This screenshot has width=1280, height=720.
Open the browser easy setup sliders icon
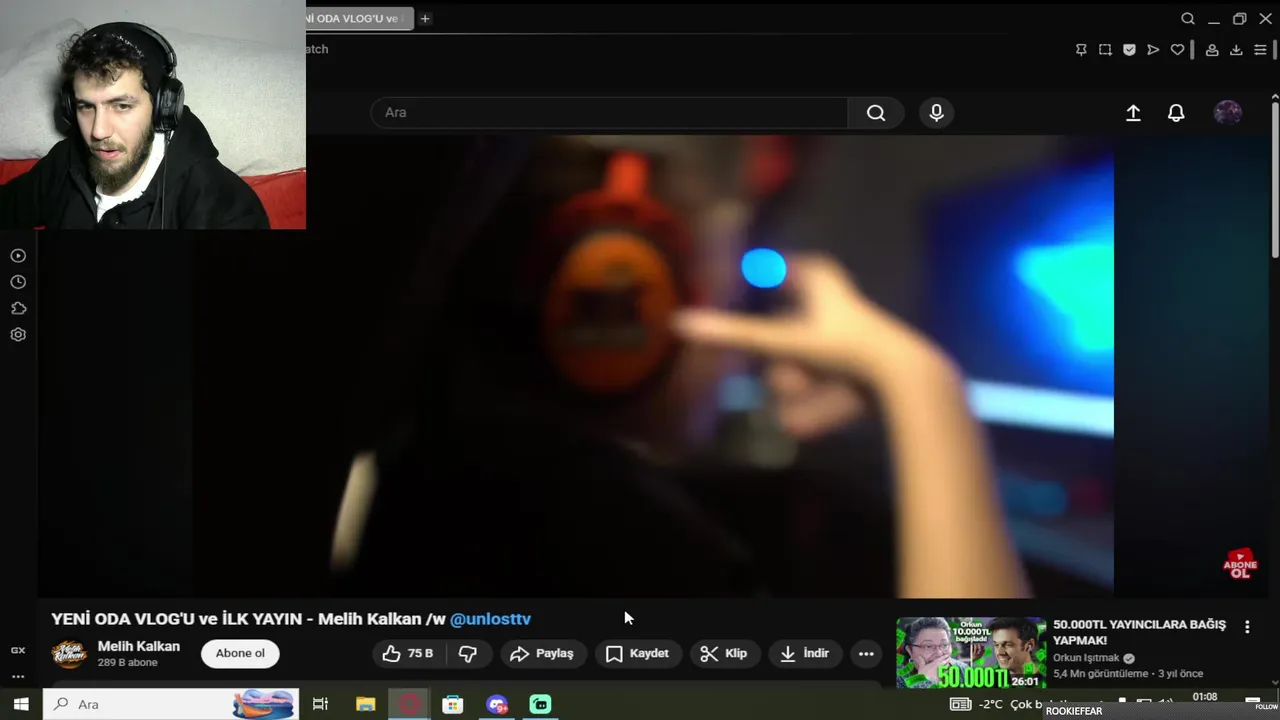[1260, 50]
